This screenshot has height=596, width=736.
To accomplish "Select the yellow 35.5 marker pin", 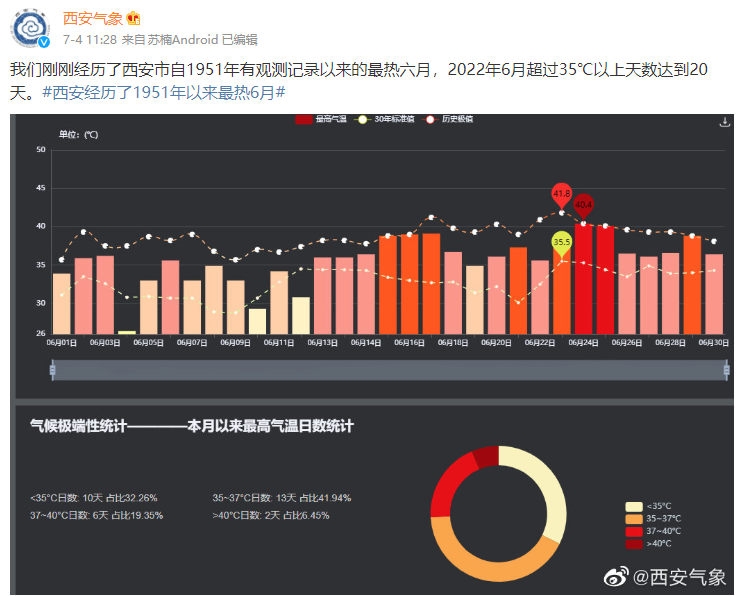I will (x=561, y=244).
